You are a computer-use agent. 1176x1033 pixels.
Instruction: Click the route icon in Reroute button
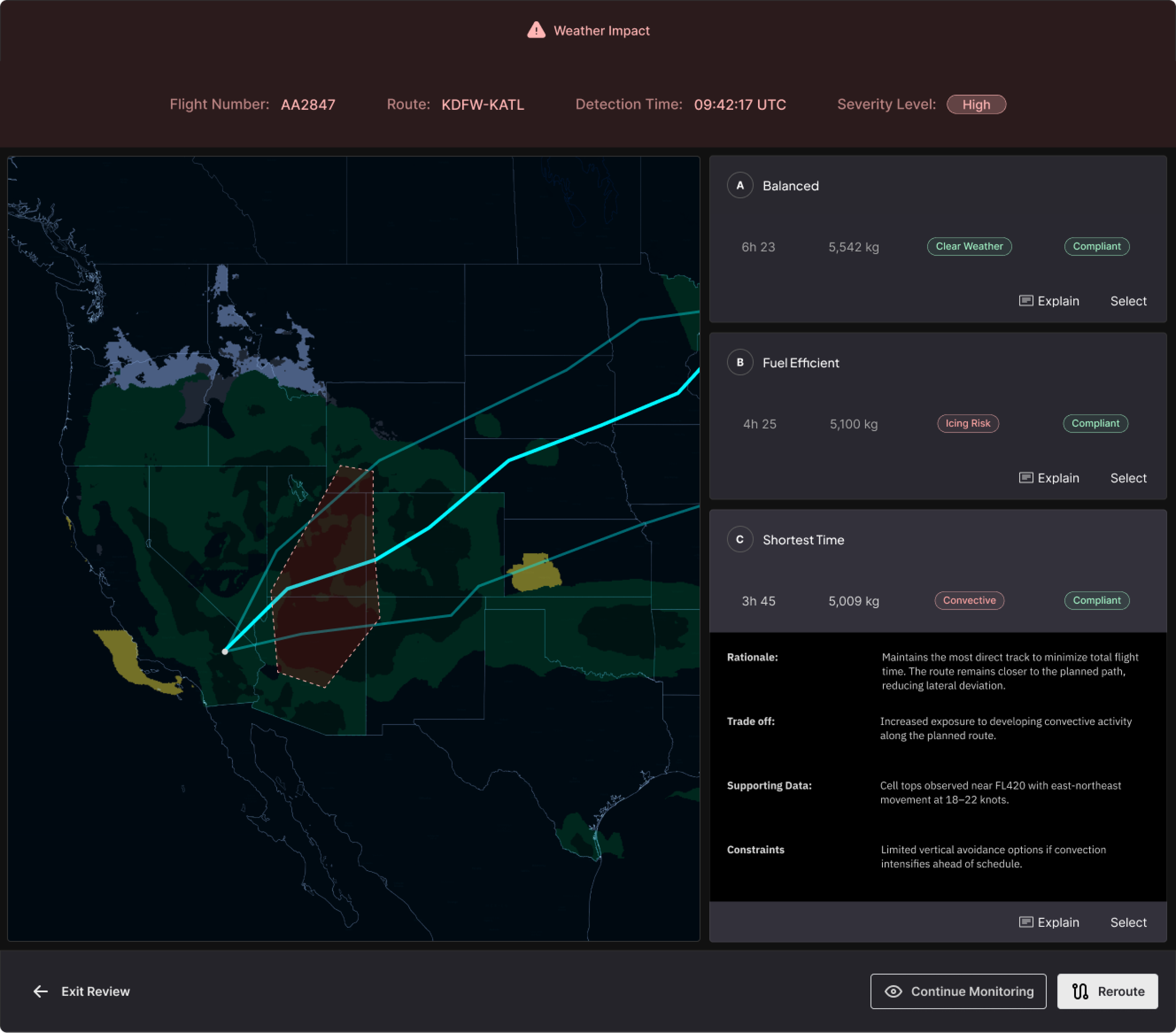point(1080,991)
